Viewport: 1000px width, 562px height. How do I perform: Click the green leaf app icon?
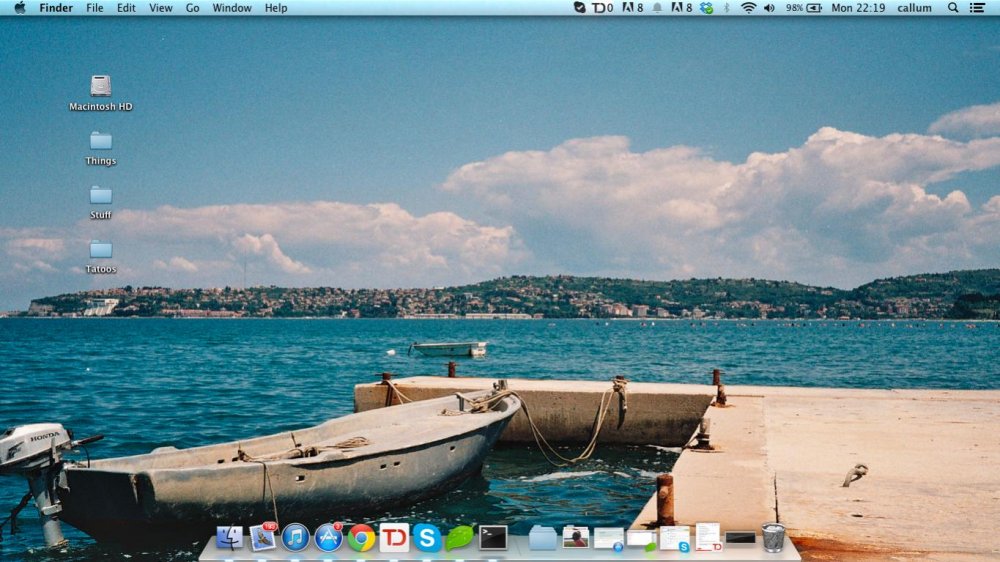460,538
